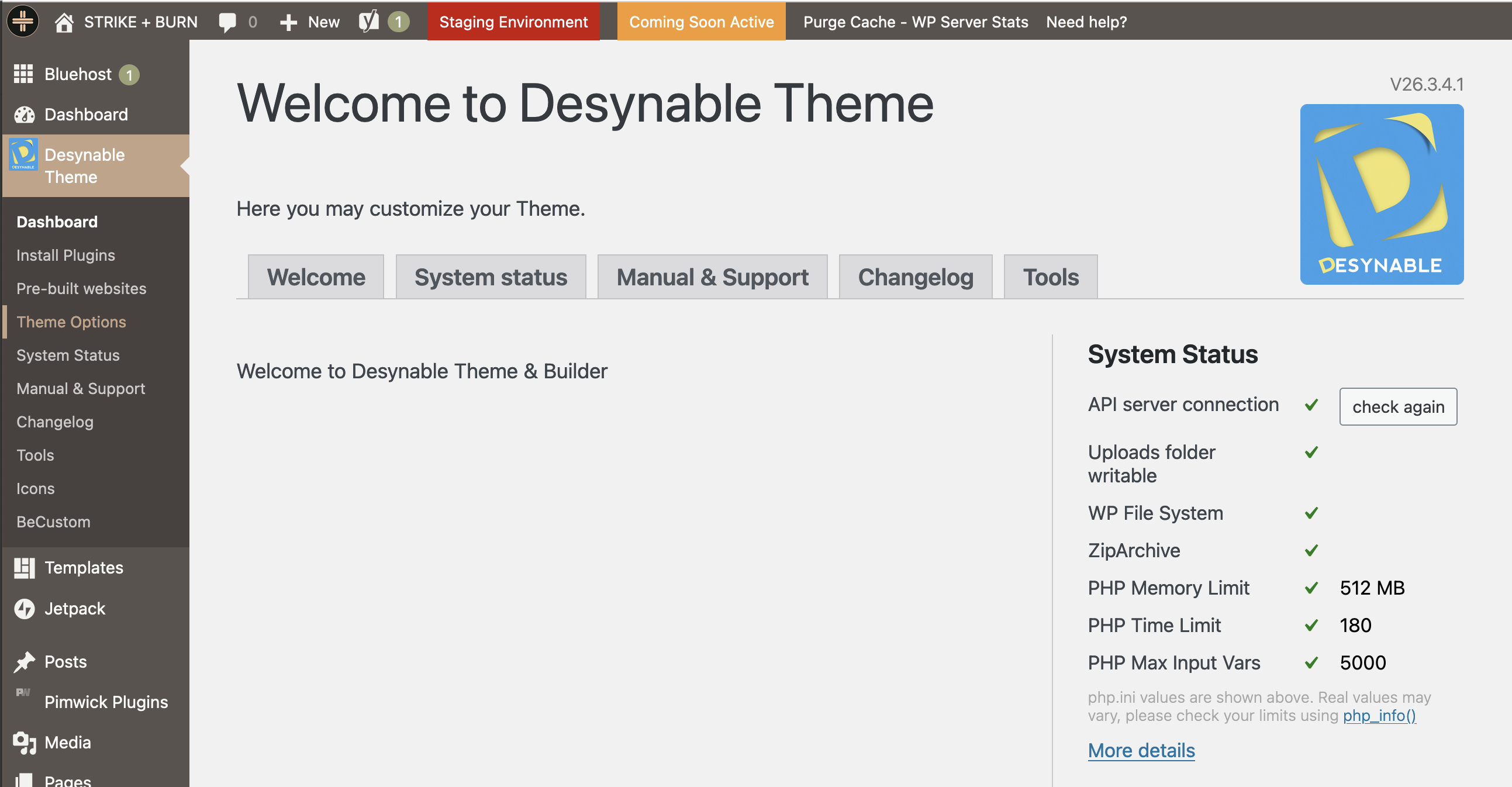The image size is (1512, 787).
Task: Click the site logo icon in admin bar
Action: pyautogui.click(x=22, y=22)
